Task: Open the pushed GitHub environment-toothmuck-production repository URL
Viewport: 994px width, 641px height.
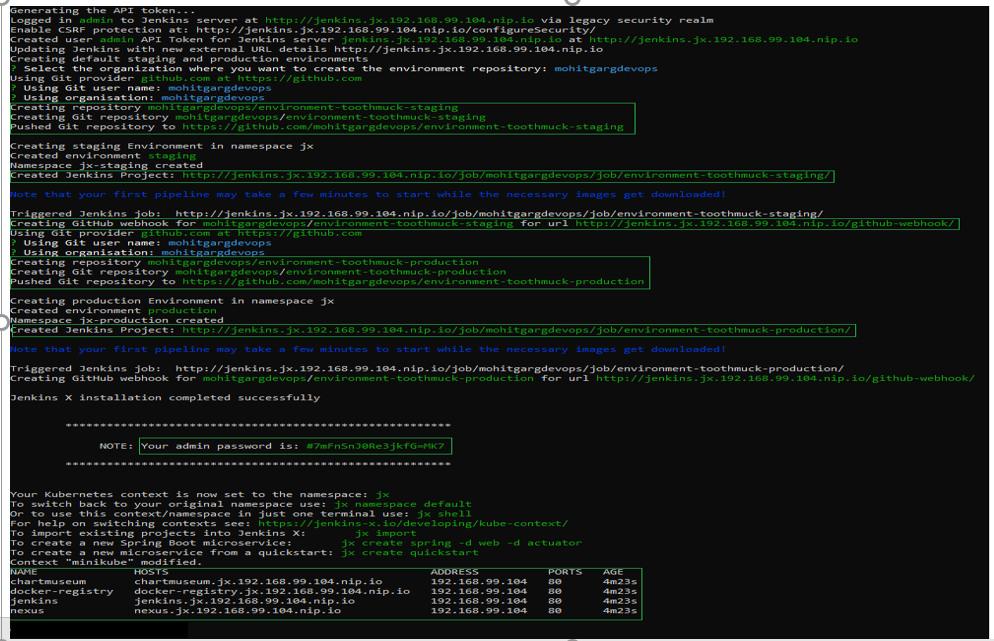Action: tap(413, 282)
